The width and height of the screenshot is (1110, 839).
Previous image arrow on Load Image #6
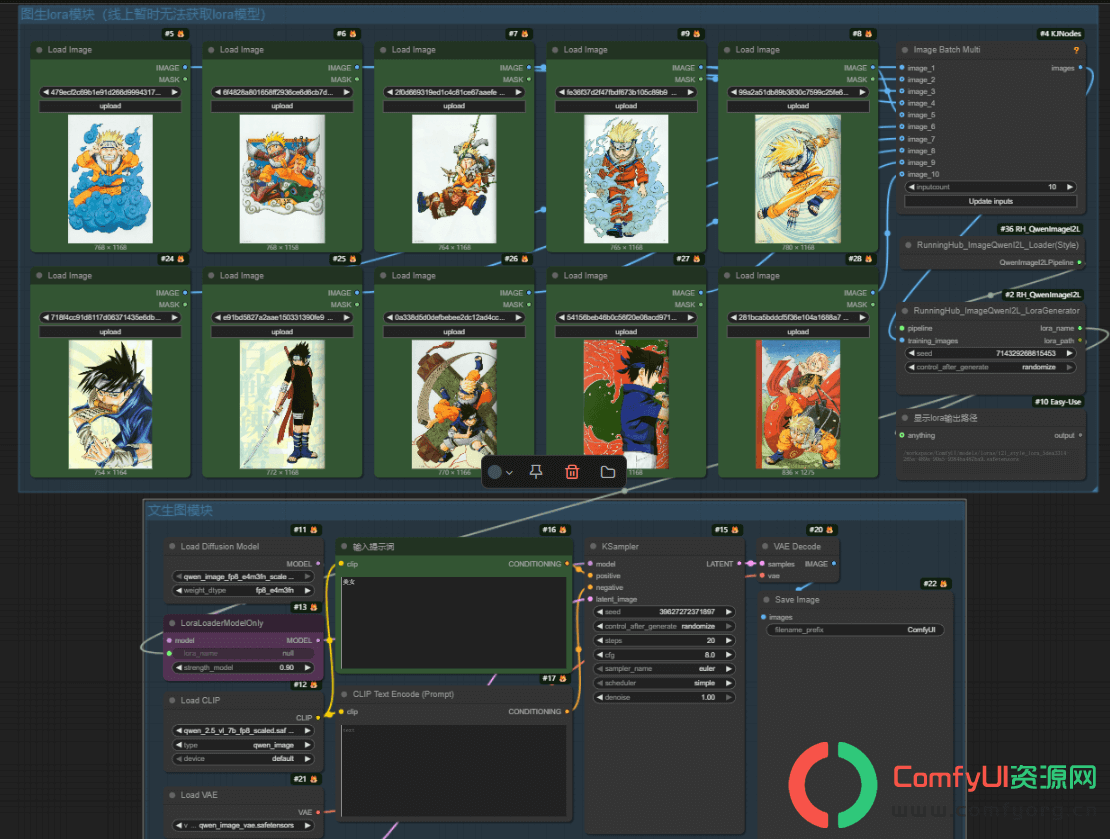(218, 92)
